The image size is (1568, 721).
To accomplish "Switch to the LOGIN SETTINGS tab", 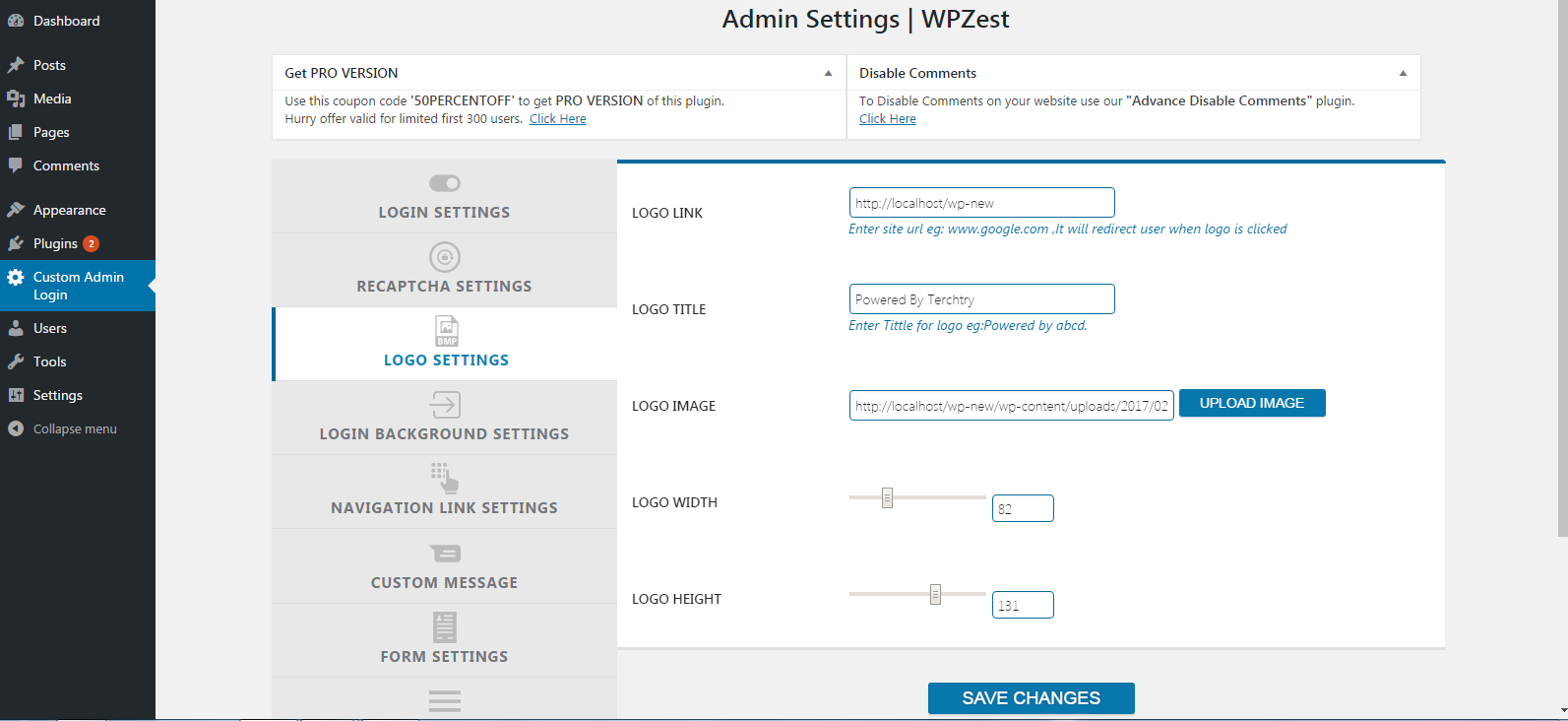I will (444, 211).
